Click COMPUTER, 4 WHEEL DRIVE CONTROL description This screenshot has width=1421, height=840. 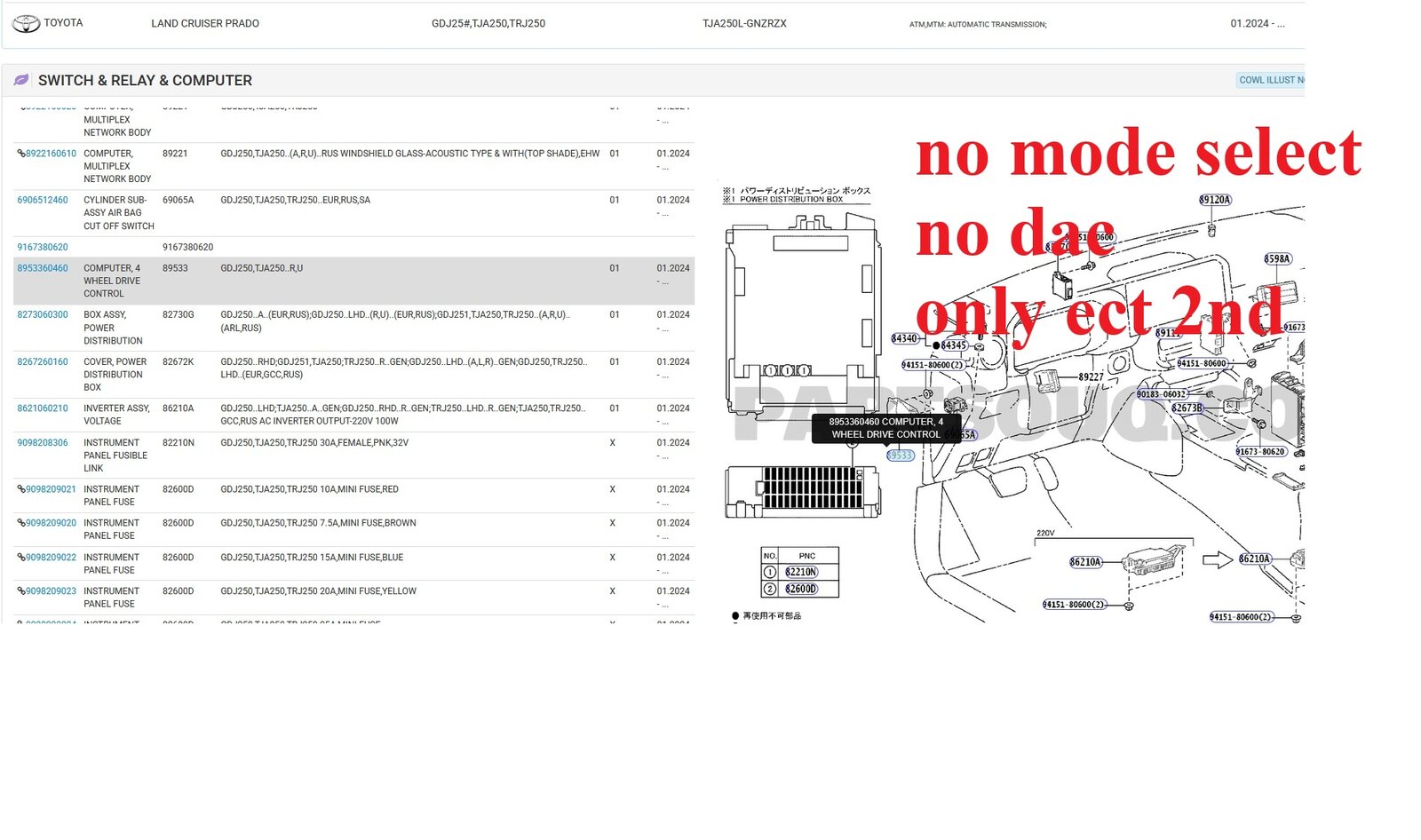pyautogui.click(x=112, y=281)
